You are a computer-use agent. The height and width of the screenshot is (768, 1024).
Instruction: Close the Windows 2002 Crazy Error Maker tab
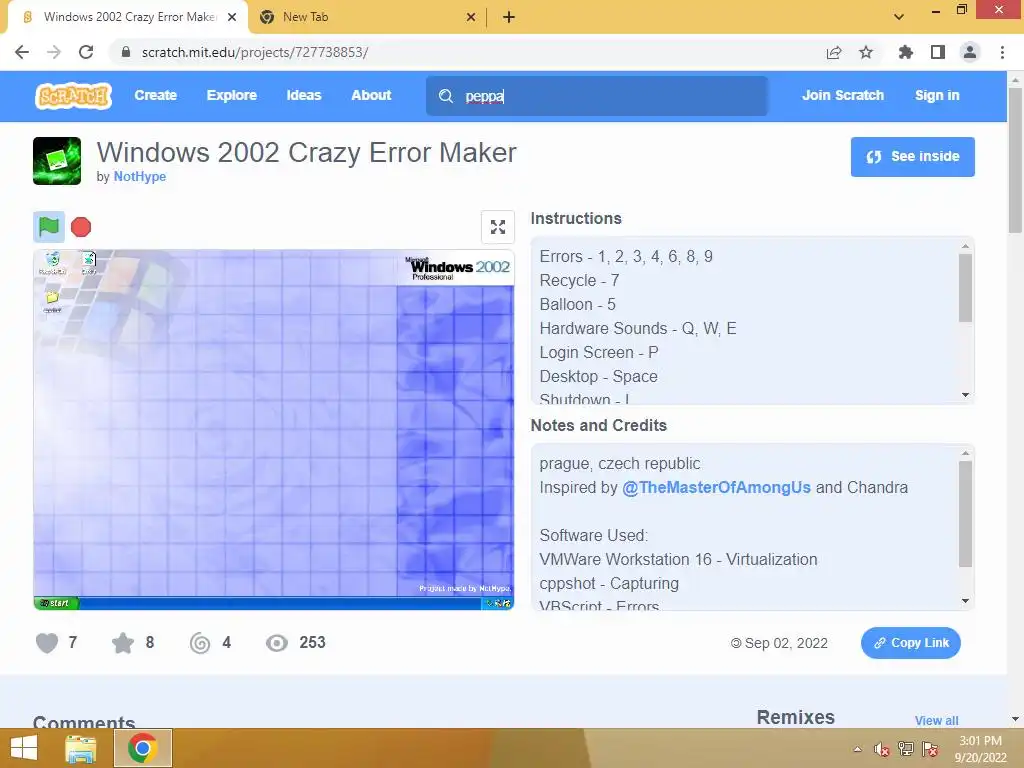(x=232, y=17)
